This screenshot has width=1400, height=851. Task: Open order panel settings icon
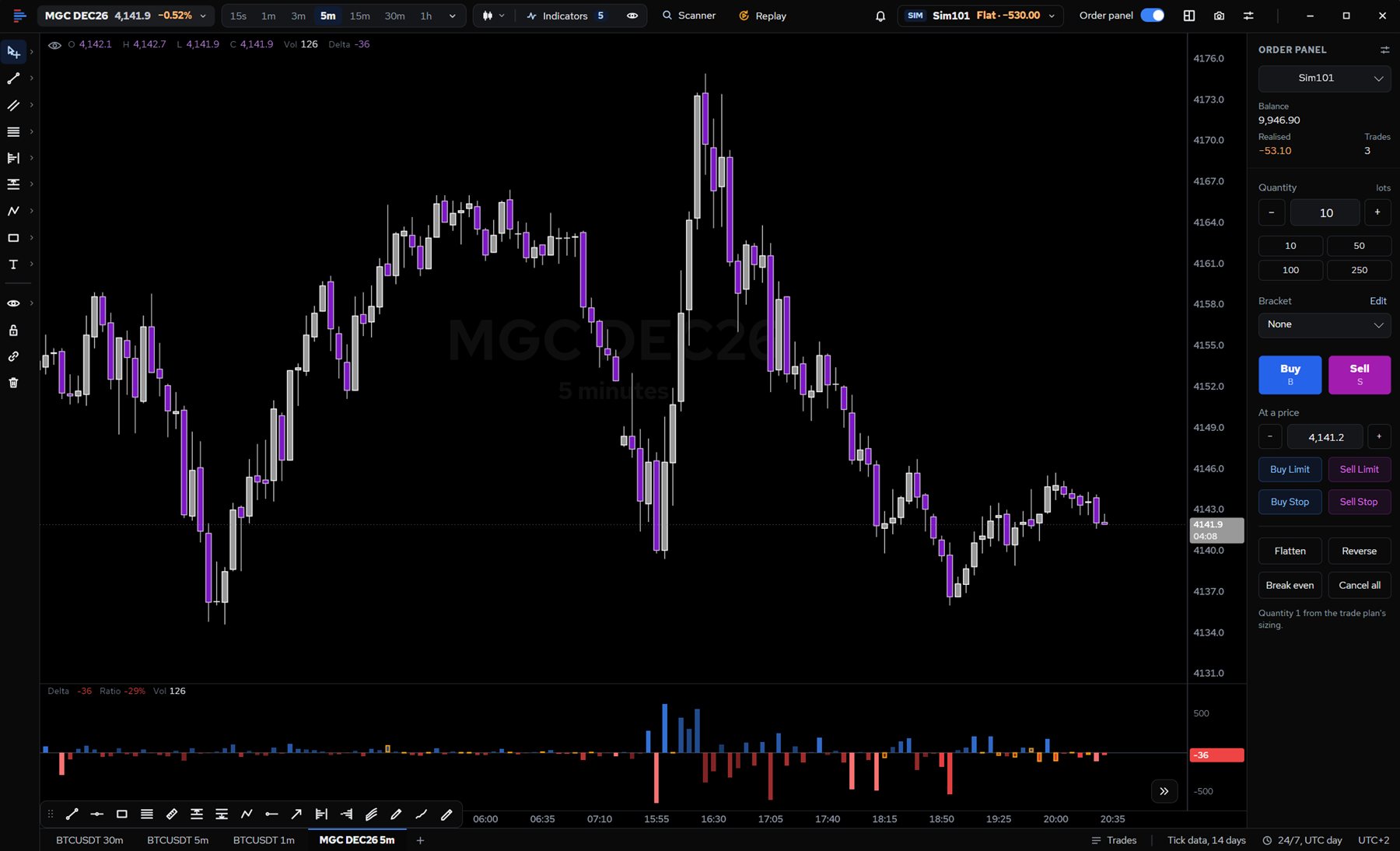[x=1384, y=50]
